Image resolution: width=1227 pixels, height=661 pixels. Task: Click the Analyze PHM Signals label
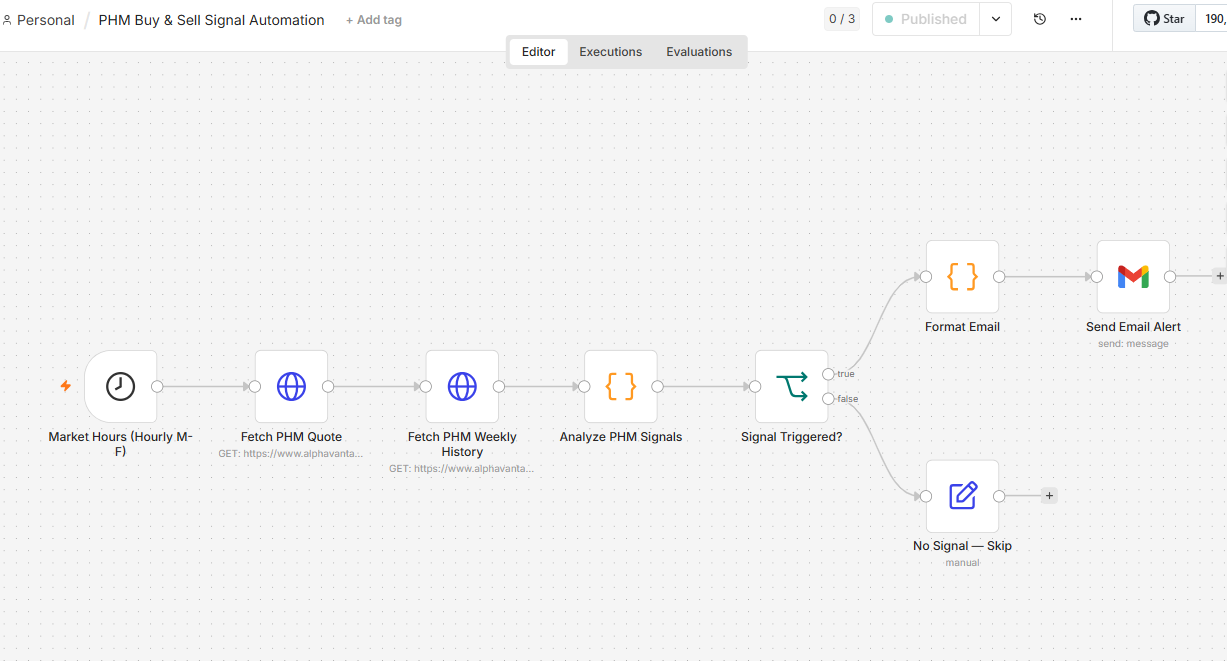point(621,437)
